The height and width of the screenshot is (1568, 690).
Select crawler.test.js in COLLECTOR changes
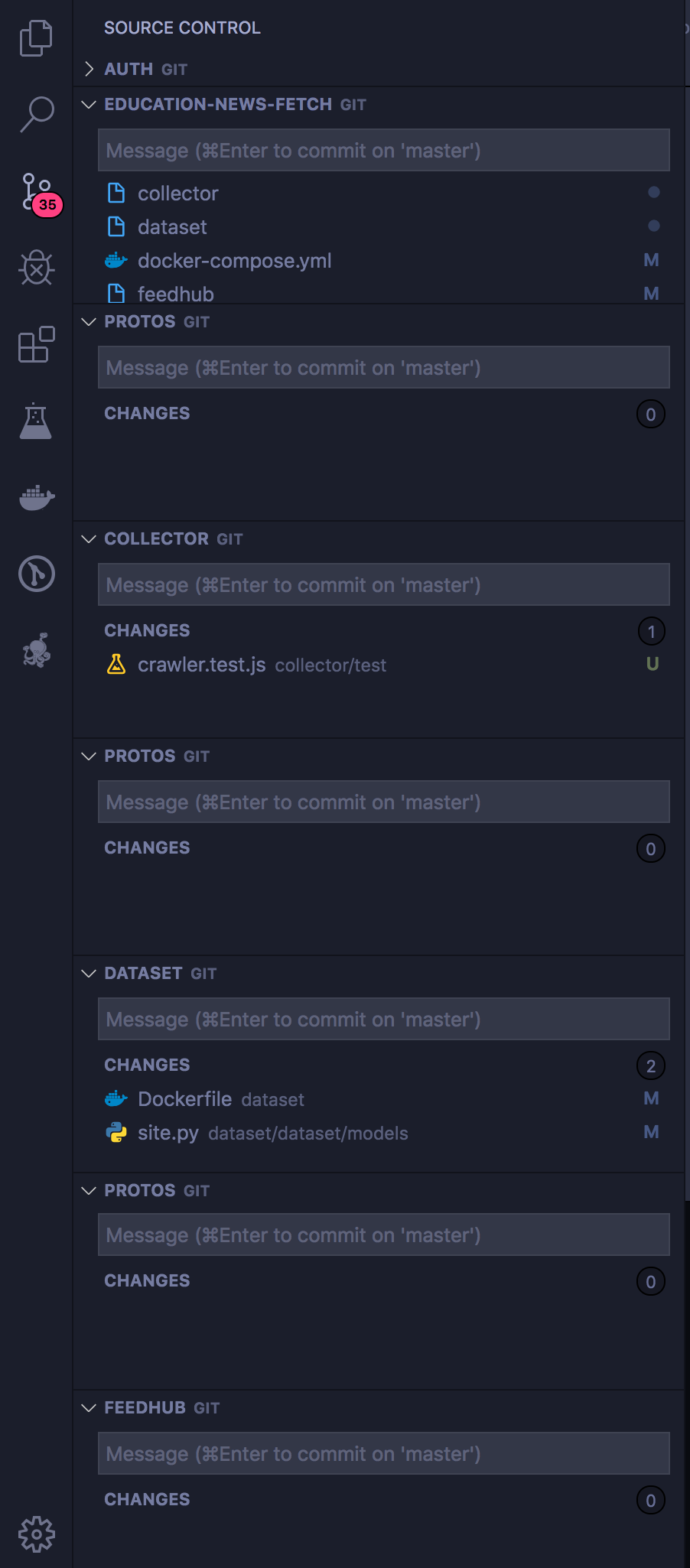(201, 665)
